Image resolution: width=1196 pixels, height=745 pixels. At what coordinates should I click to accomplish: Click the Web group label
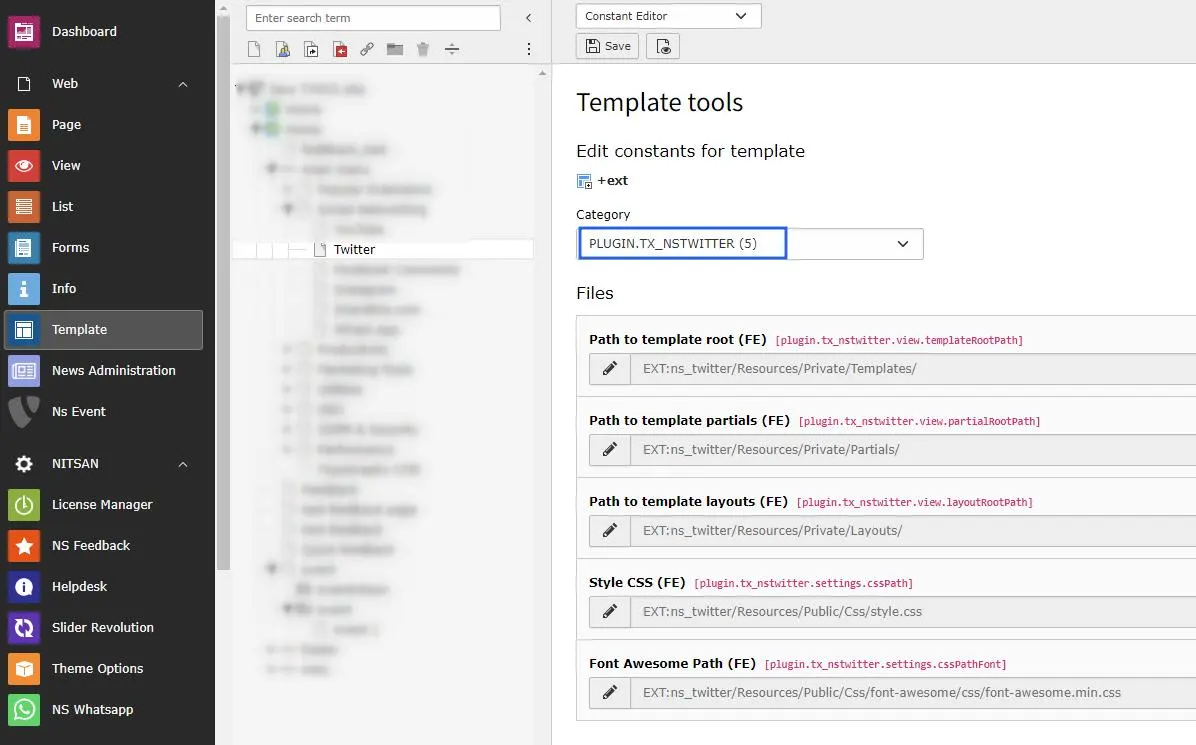click(65, 84)
